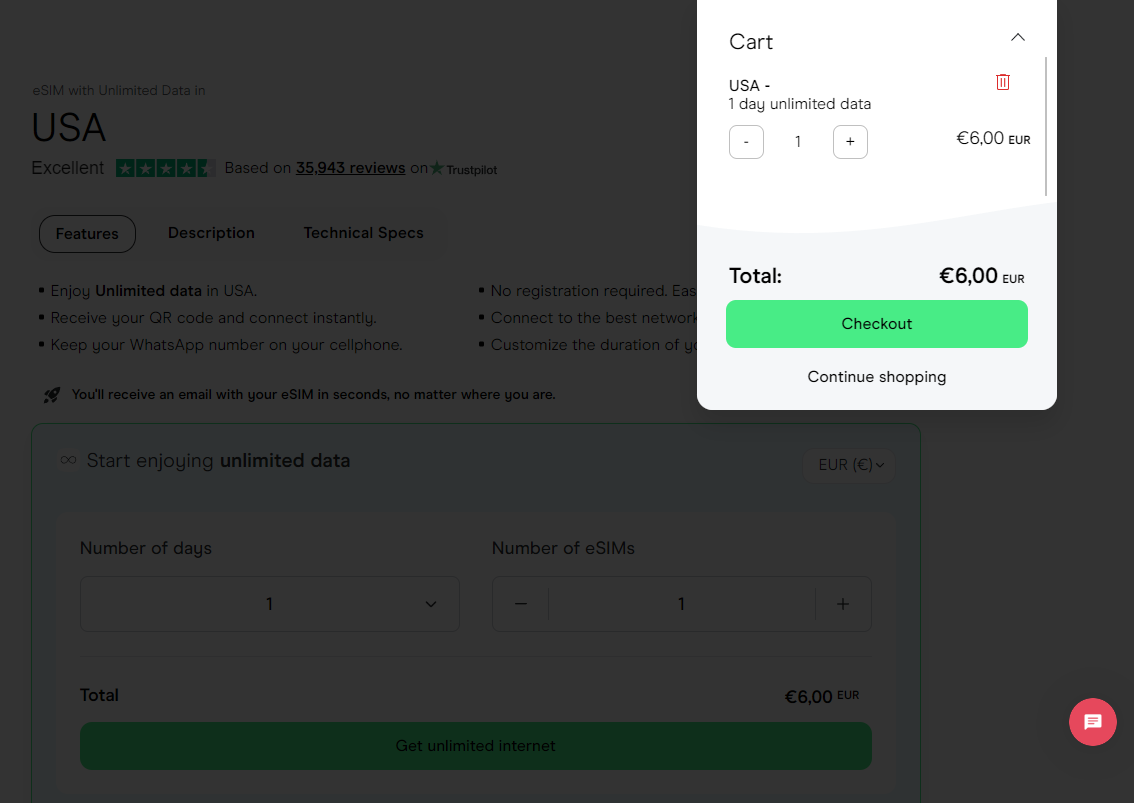1134x803 pixels.
Task: Click the green Checkout button
Action: coord(877,324)
